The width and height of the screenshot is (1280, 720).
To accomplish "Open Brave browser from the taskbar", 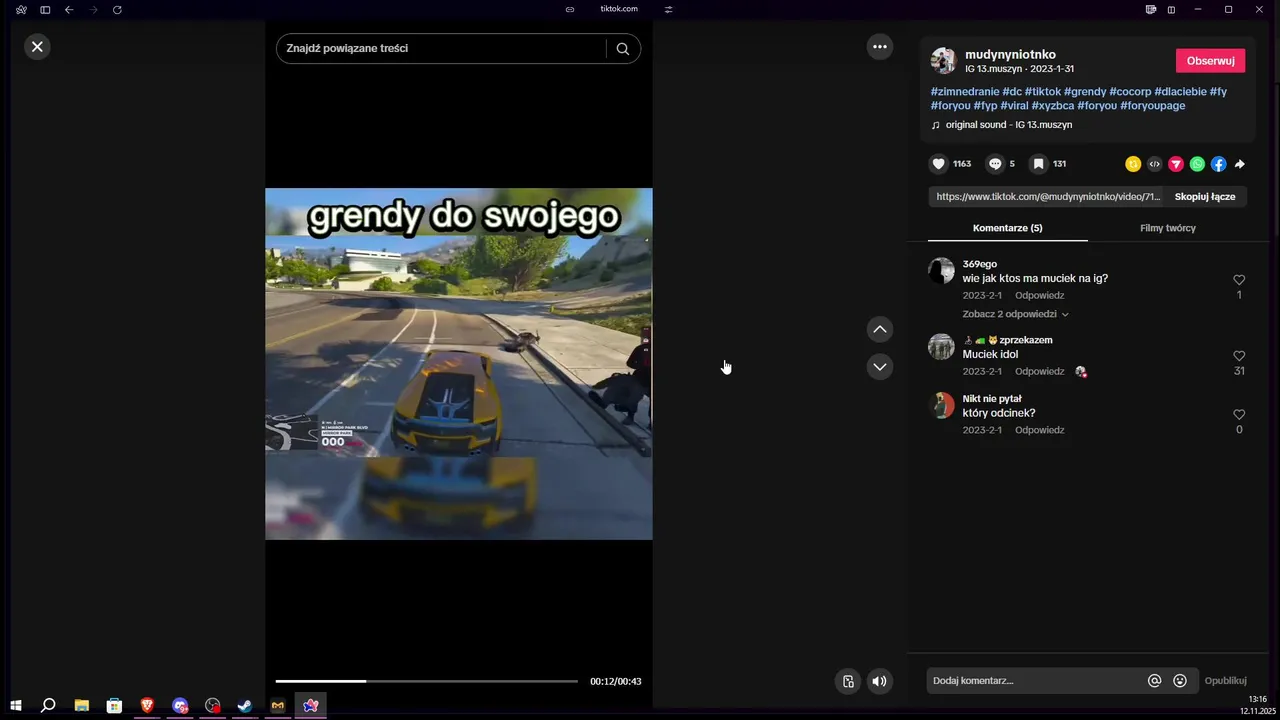I will pyautogui.click(x=147, y=706).
